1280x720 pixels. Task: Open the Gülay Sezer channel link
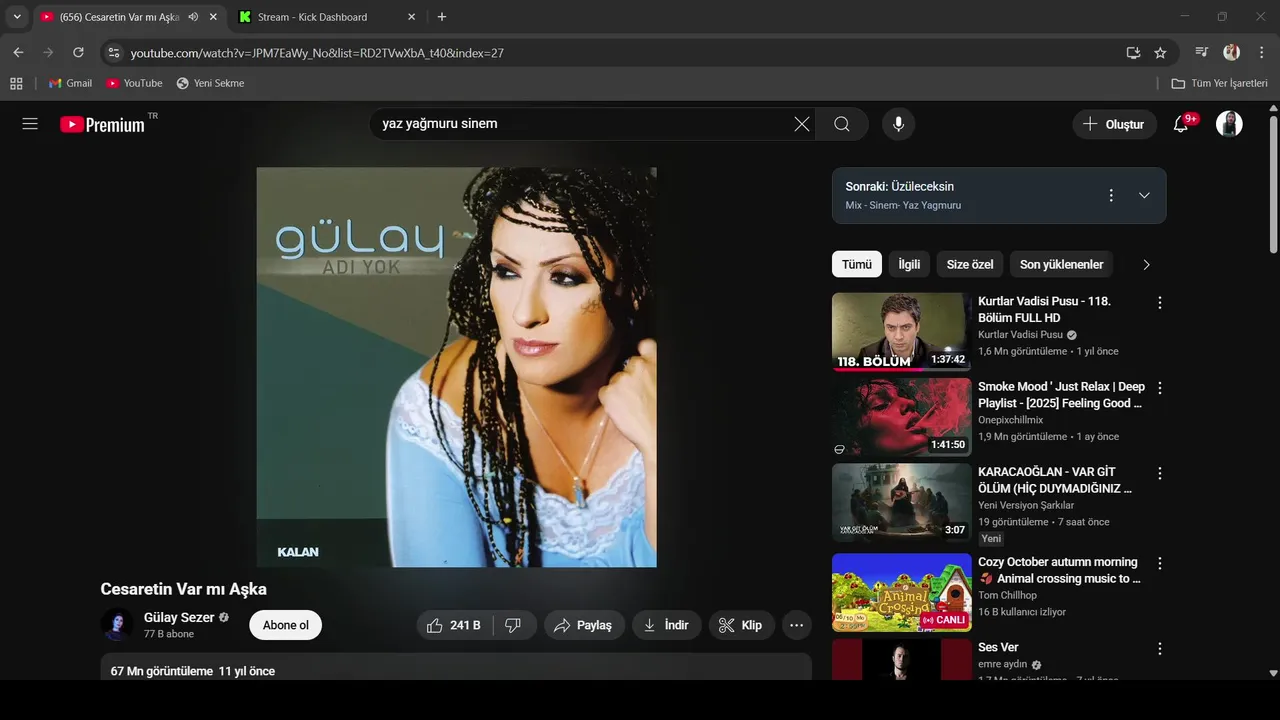[179, 617]
